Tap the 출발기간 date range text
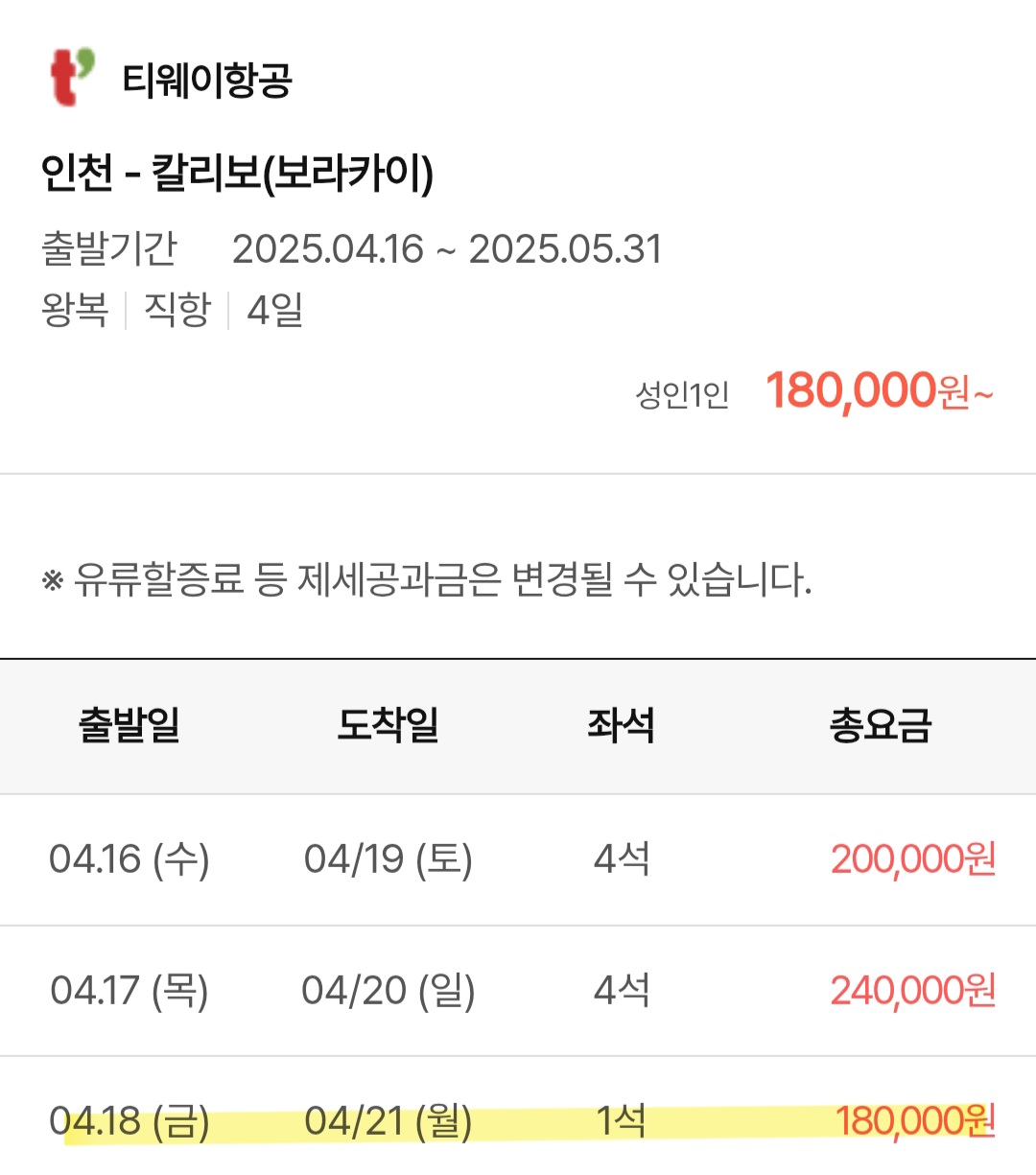This screenshot has height=1175, width=1036. click(447, 249)
